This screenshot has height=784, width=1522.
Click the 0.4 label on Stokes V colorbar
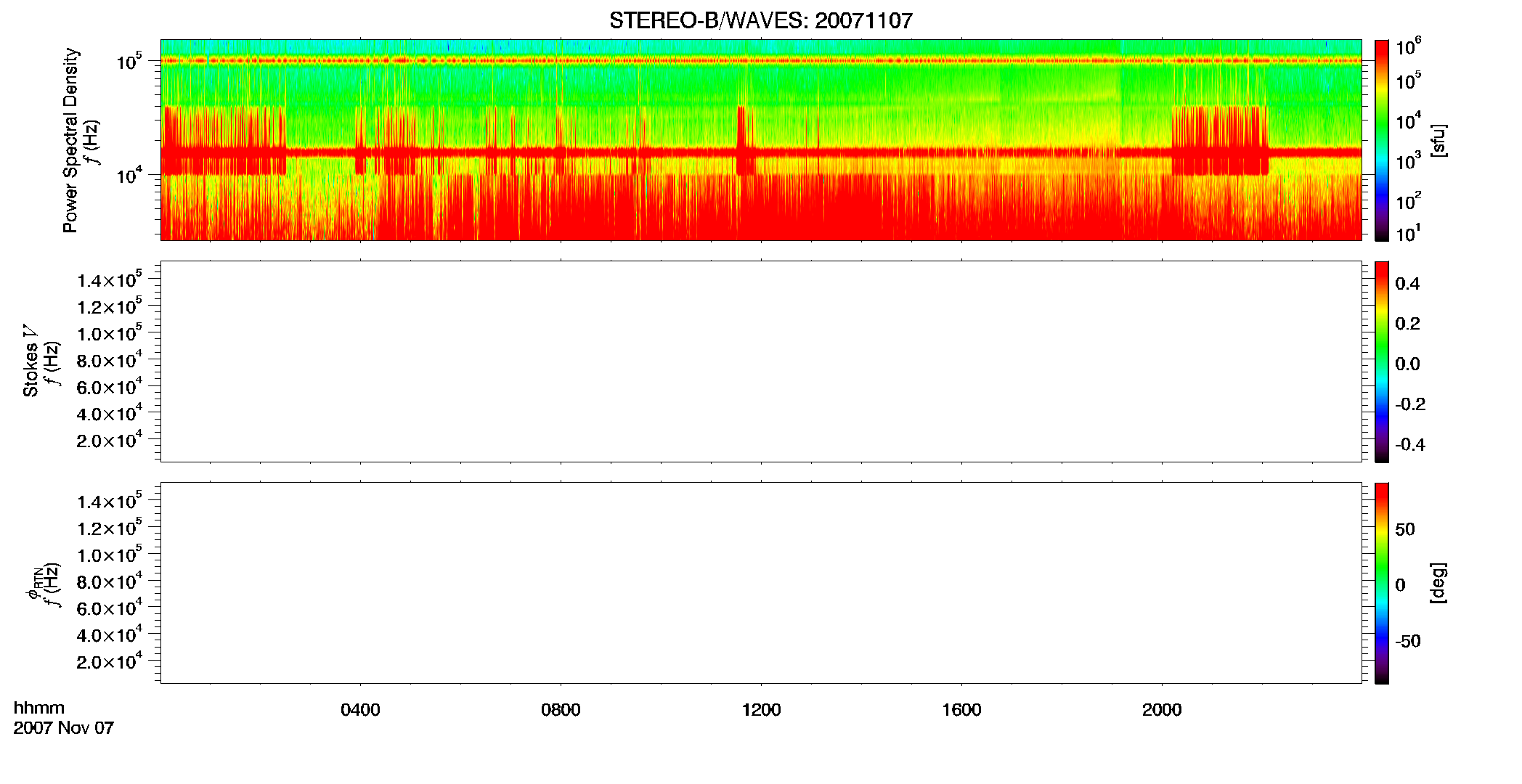[x=1407, y=284]
